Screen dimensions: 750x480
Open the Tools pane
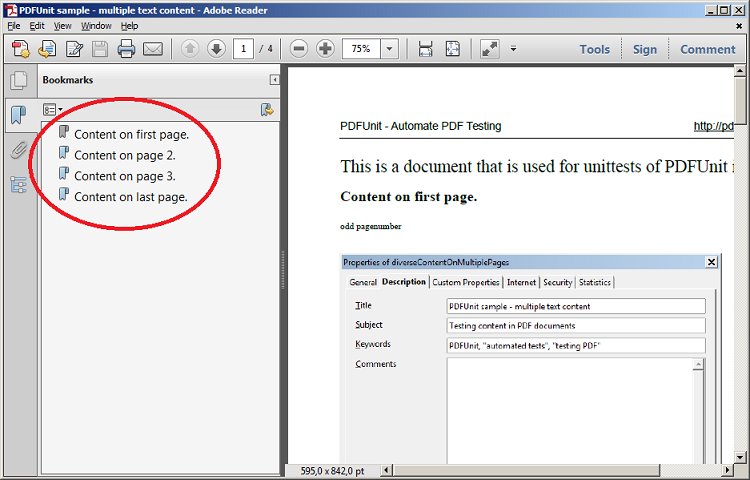pos(594,49)
